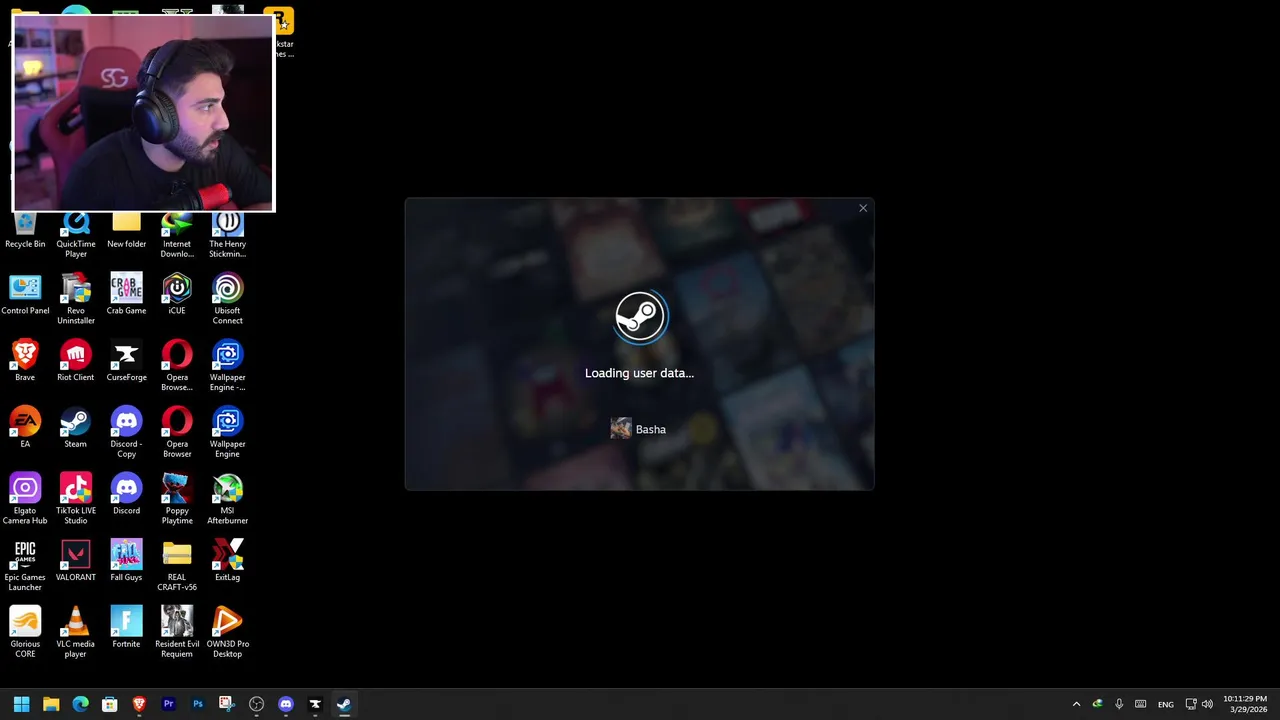
Task: Open Ubisoft Connect desktop shortcut
Action: pyautogui.click(x=227, y=299)
